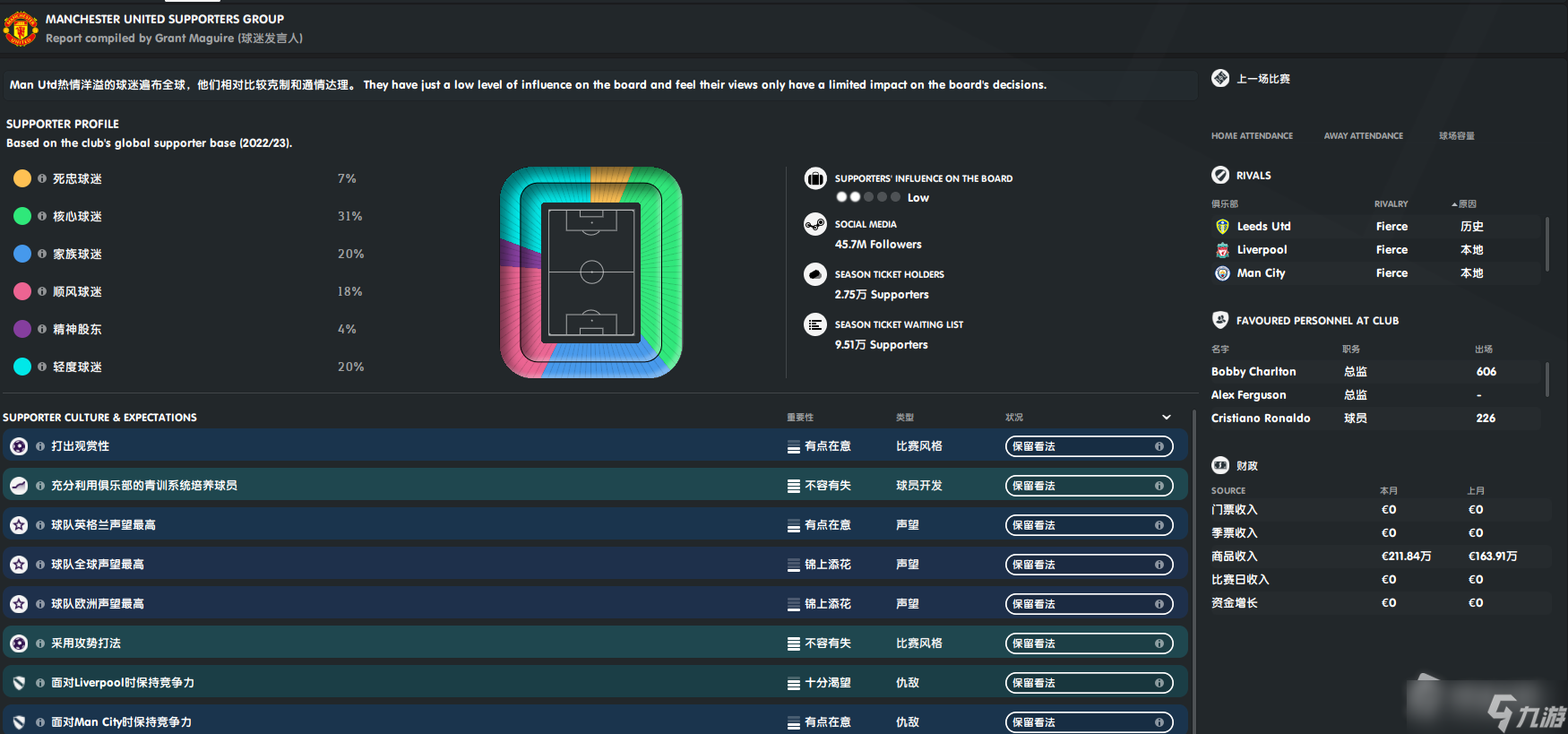The image size is (1568, 734).
Task: Open Alex Ferguson profile link
Action: pos(1249,395)
